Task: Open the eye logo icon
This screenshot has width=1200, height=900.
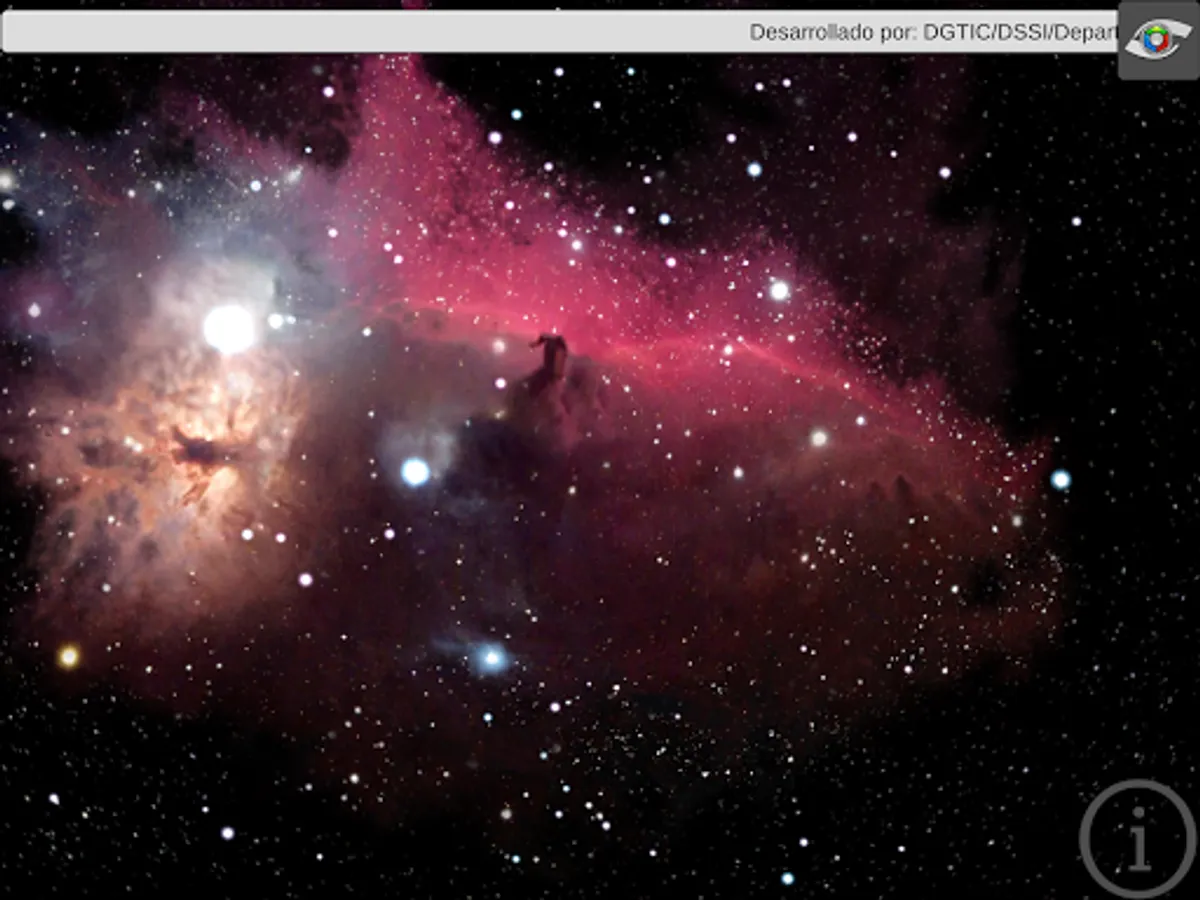Action: 1158,40
